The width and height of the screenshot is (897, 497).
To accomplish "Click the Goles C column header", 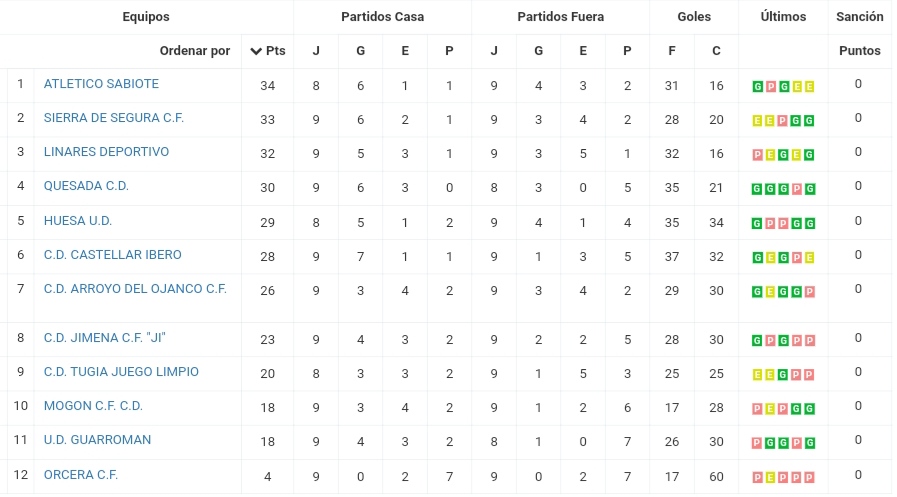I will [x=716, y=51].
